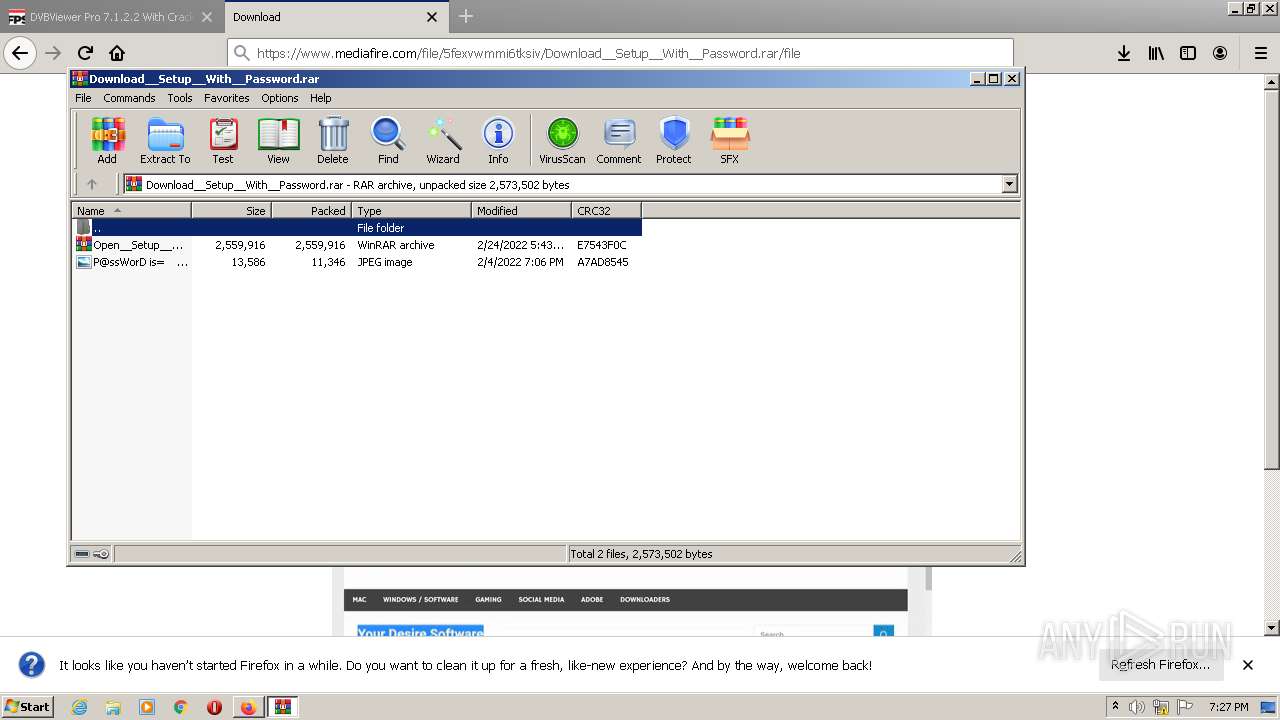Viewport: 1280px width, 720px height.
Task: Create SFX self-extracting archive
Action: pos(730,140)
